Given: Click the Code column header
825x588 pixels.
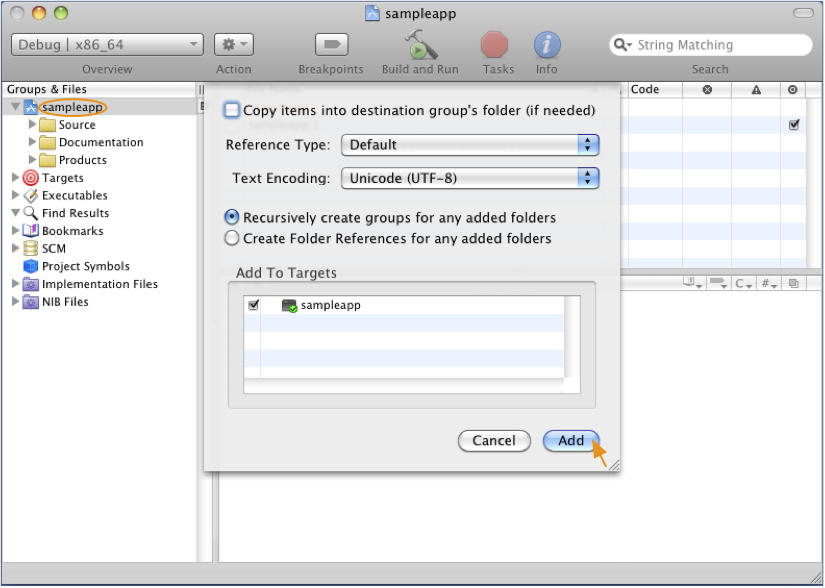Looking at the screenshot, I should coord(655,90).
